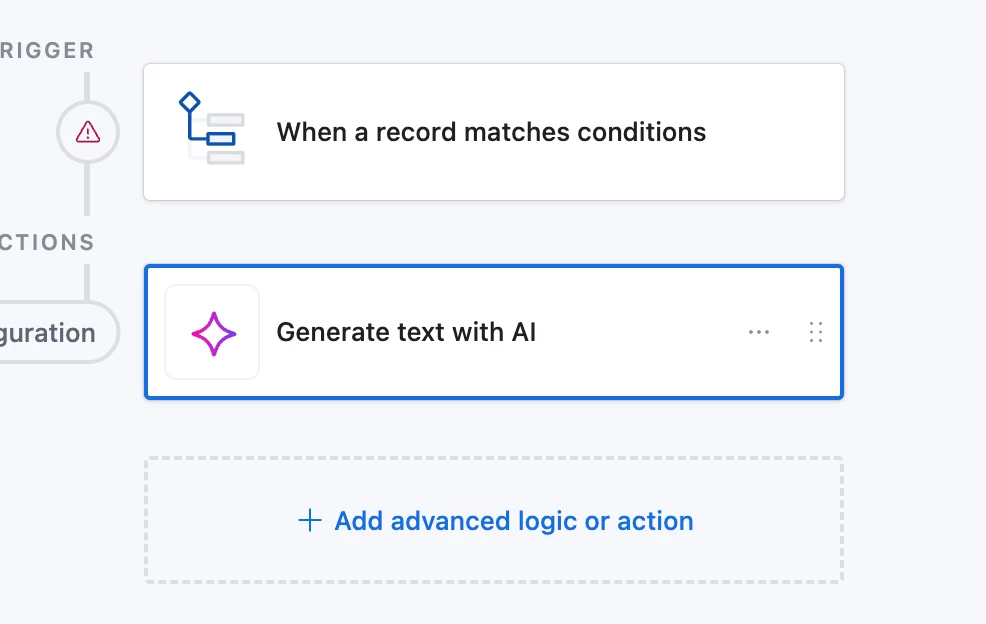986x624 pixels.
Task: Open the three-dot menu on AI action
Action: (759, 332)
